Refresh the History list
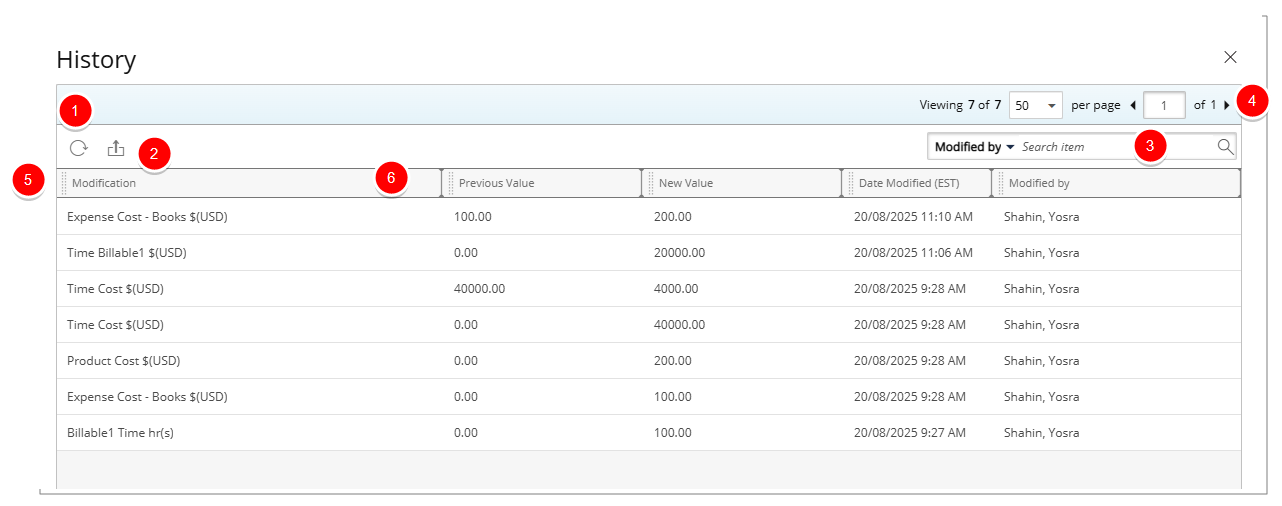1282x506 pixels. coord(78,148)
